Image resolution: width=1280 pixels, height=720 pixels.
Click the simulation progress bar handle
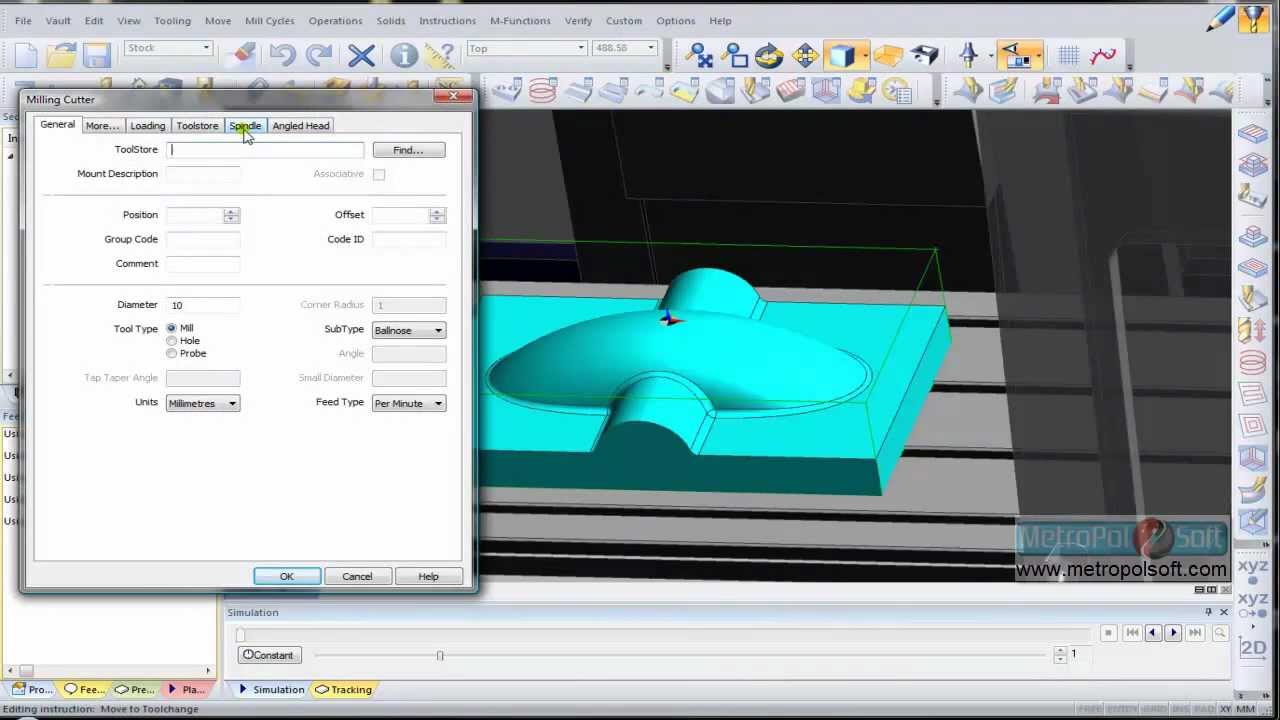coord(240,634)
